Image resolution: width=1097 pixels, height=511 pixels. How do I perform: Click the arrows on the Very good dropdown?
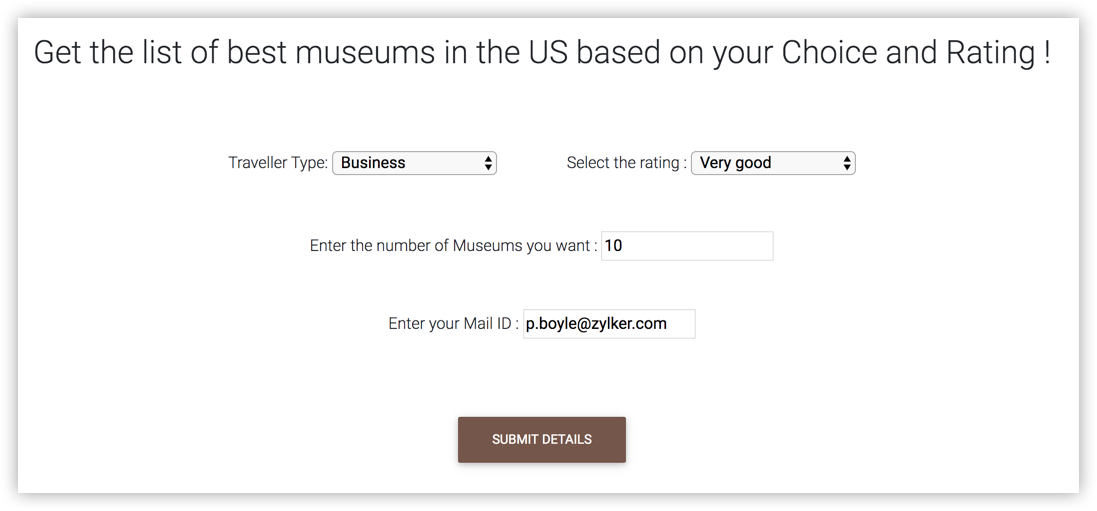coord(847,163)
